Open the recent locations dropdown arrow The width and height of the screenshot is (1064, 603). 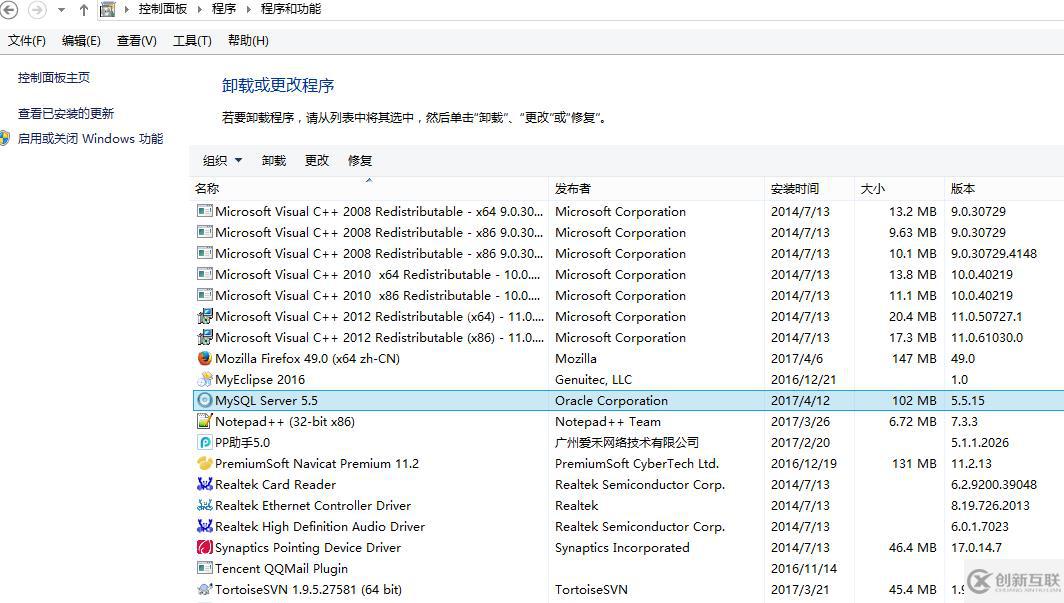click(62, 10)
